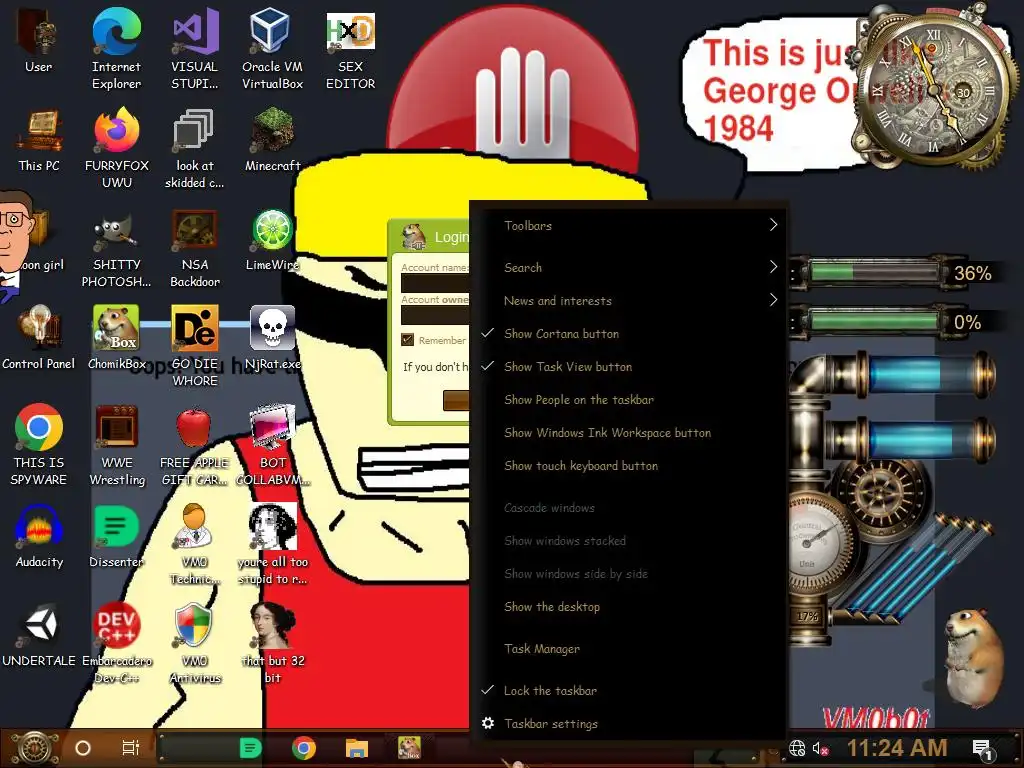Launch LimeWire desktop icon
1024x768 pixels.
pos(272,240)
